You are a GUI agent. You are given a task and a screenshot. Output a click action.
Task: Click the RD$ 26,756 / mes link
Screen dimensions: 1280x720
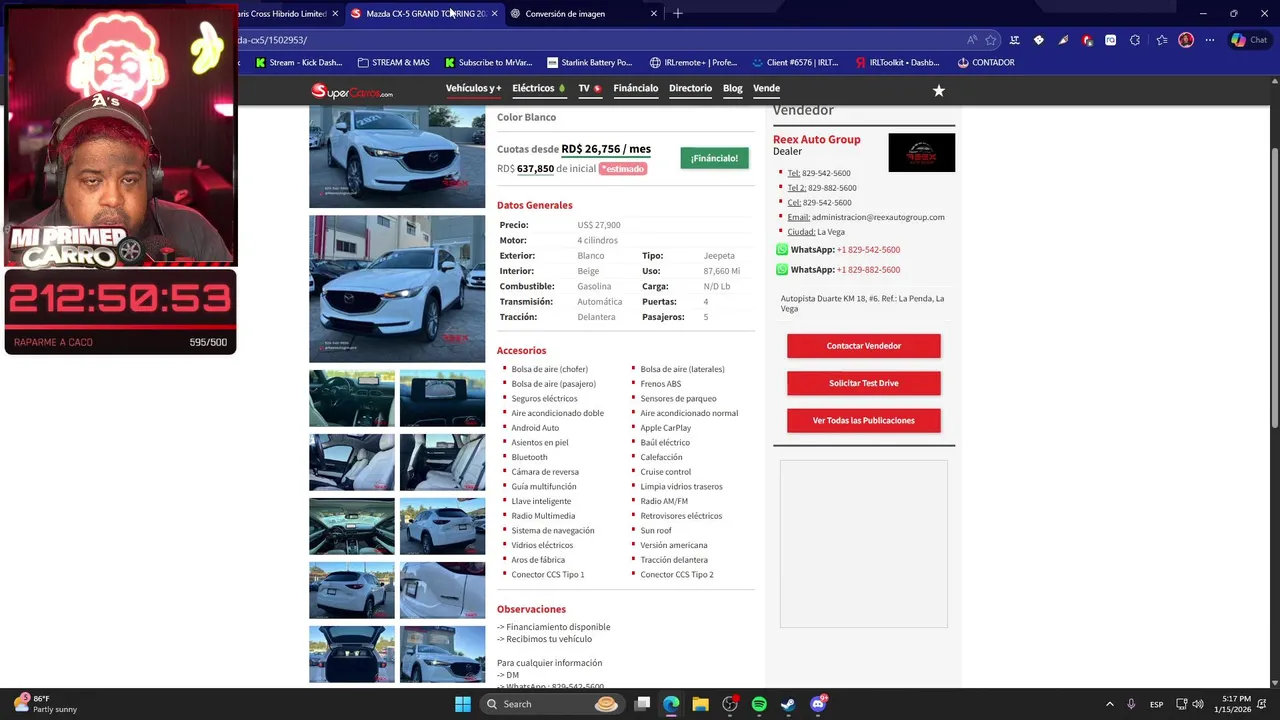tap(606, 149)
